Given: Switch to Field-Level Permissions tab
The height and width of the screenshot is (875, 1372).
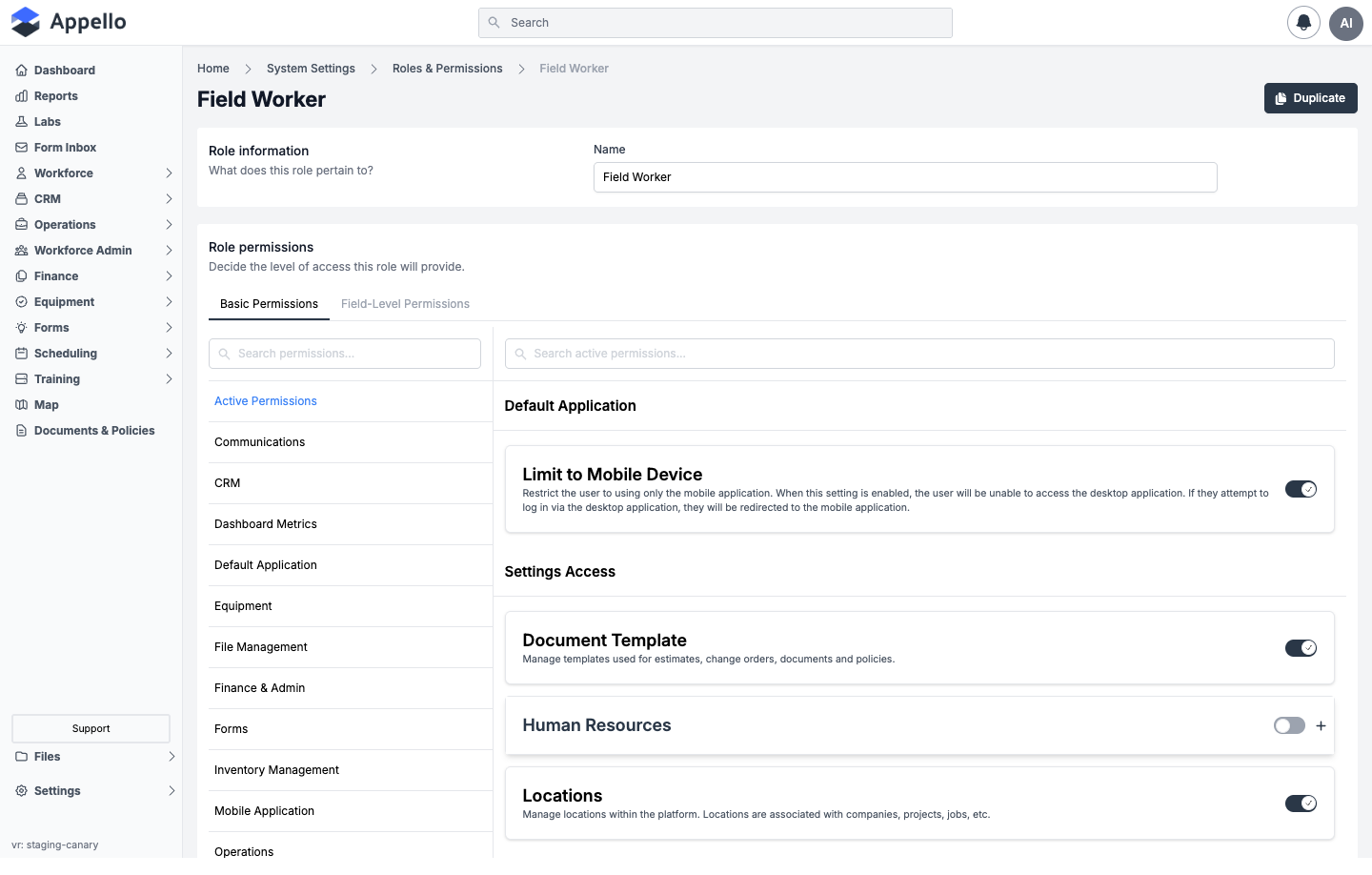Looking at the screenshot, I should pos(405,304).
